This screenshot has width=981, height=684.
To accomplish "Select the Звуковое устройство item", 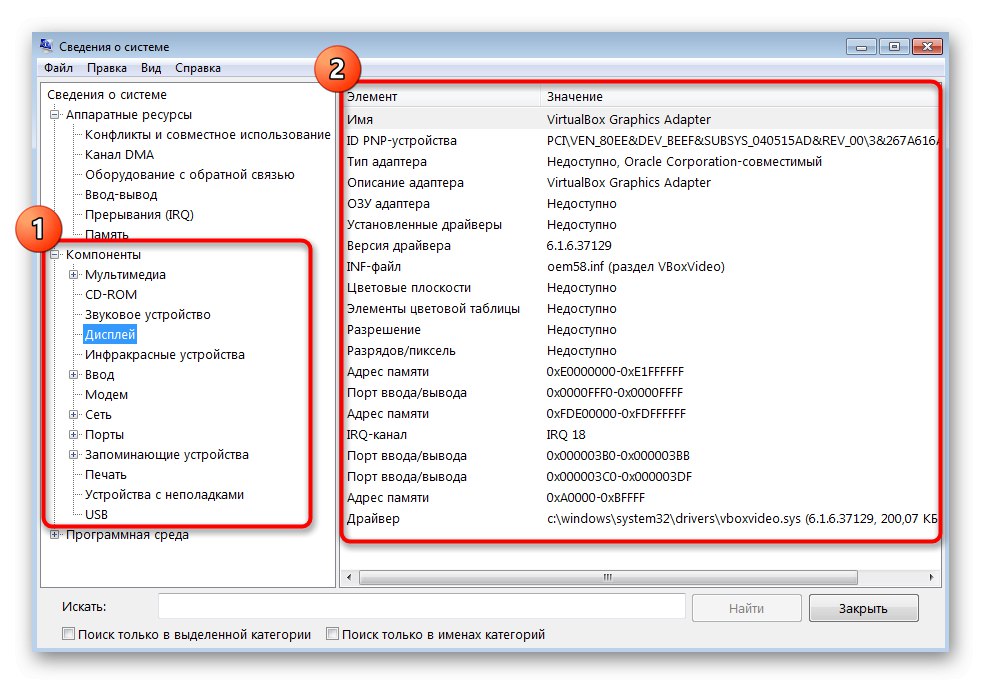I will coord(148,314).
